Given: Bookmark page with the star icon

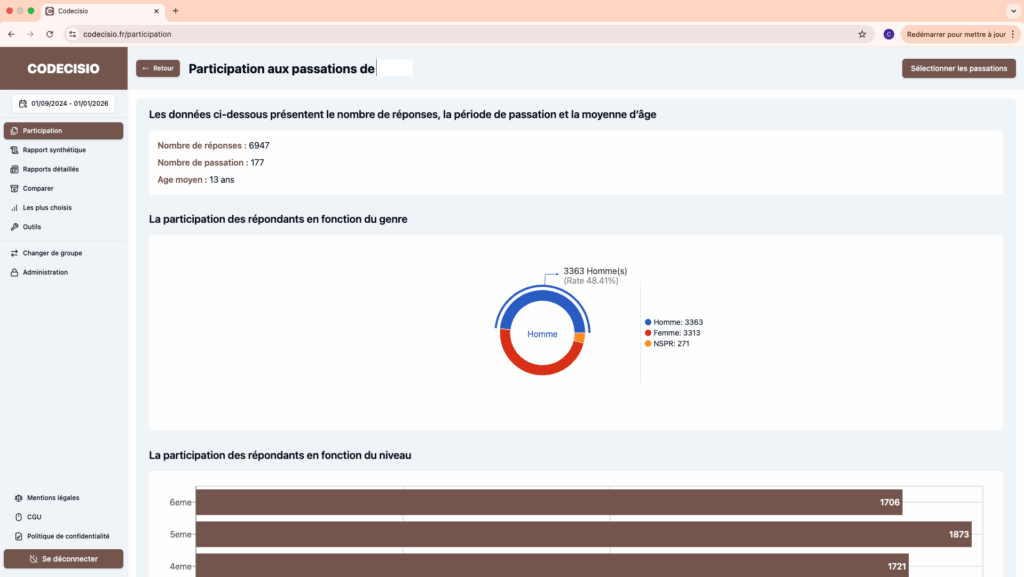Looking at the screenshot, I should pos(862,34).
